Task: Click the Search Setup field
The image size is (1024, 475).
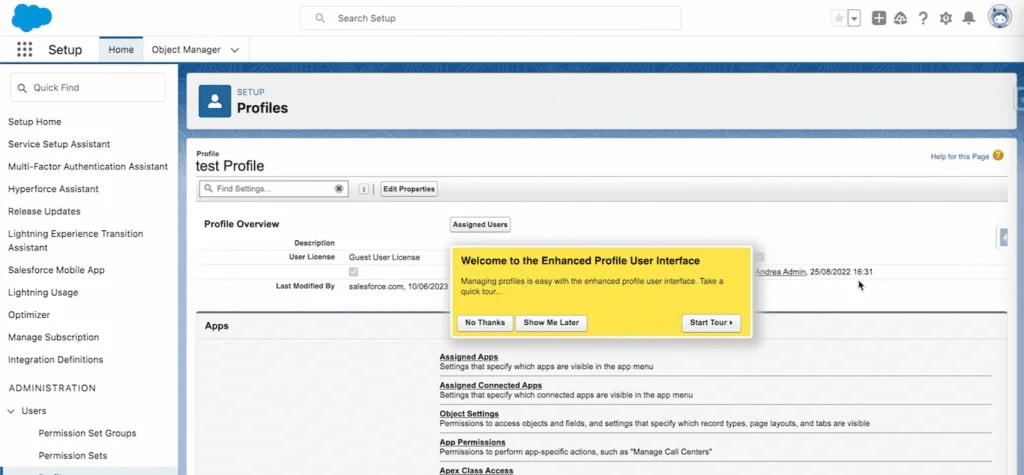Action: click(x=490, y=18)
